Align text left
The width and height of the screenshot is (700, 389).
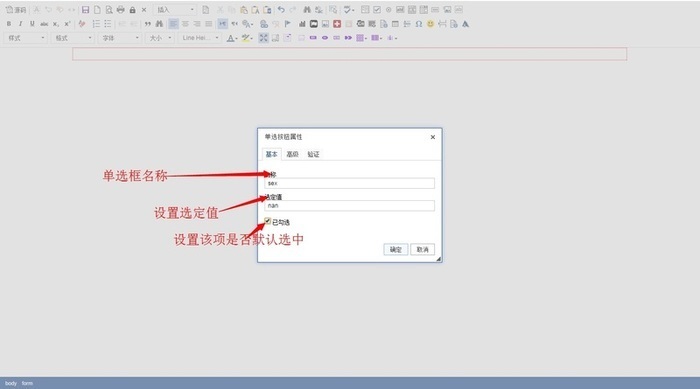pos(174,24)
